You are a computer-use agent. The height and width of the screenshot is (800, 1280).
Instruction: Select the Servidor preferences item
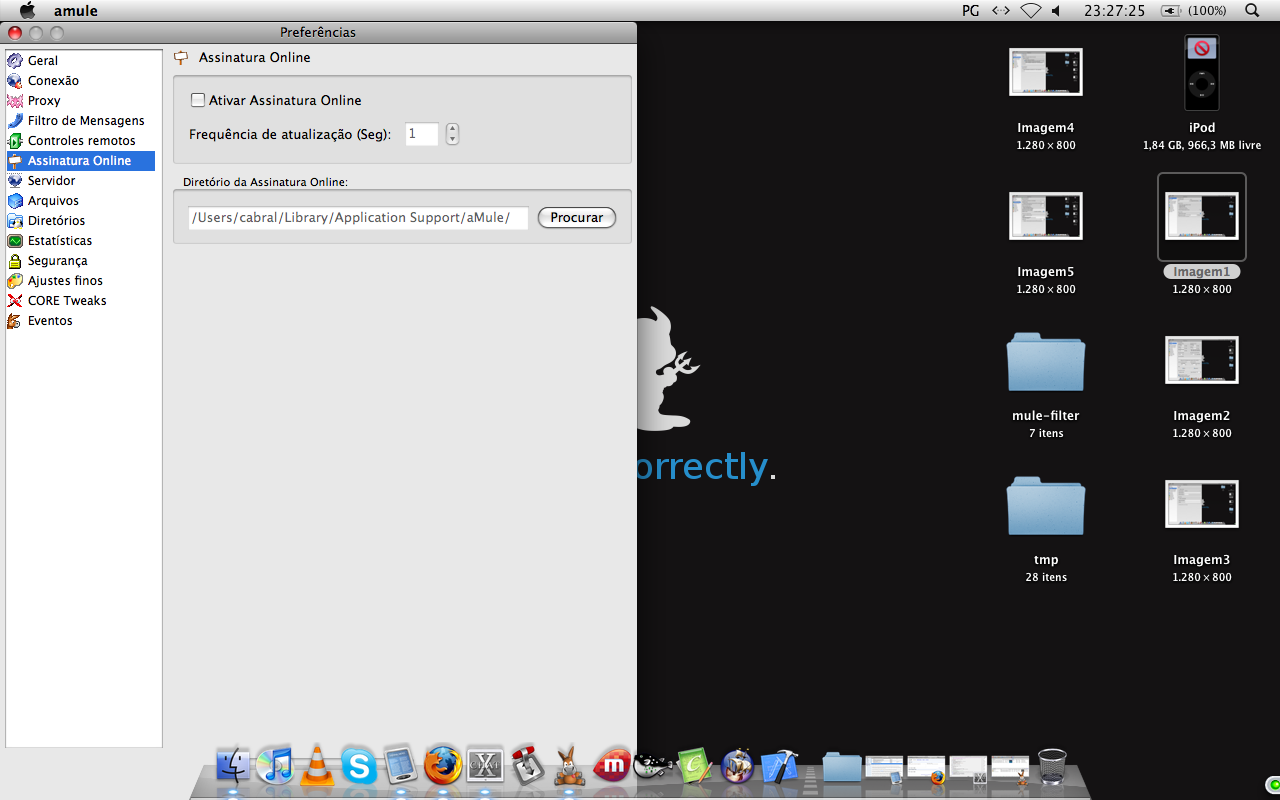51,181
